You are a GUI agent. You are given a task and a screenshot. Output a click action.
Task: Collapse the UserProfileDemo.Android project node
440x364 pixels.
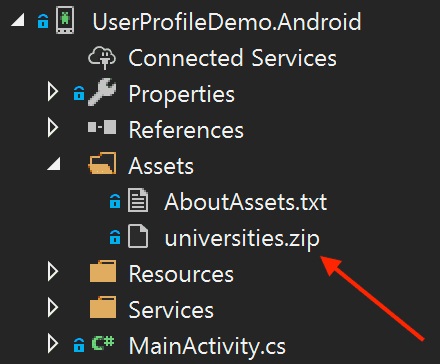click(18, 20)
